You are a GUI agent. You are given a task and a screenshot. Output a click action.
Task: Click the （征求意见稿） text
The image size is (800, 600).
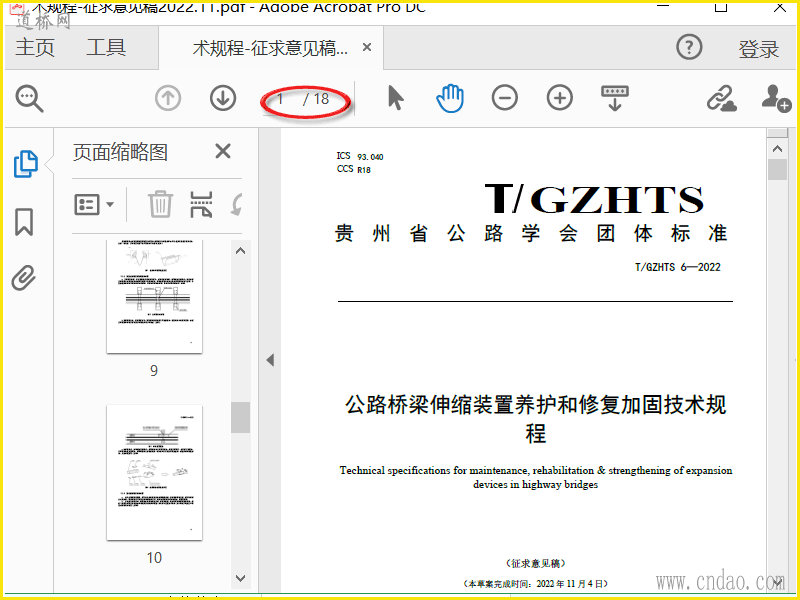pyautogui.click(x=536, y=563)
